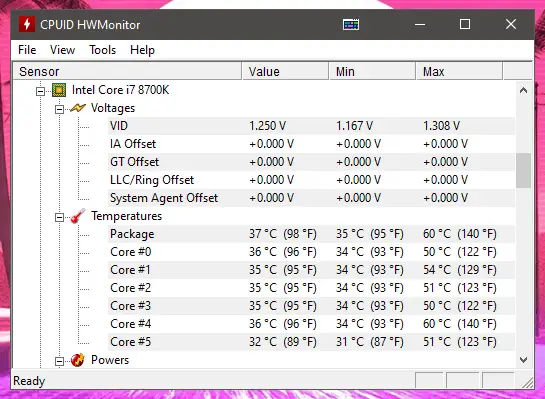This screenshot has width=545, height=399.
Task: Click Core #0 value 36 °C (96 °F)
Action: tap(283, 252)
